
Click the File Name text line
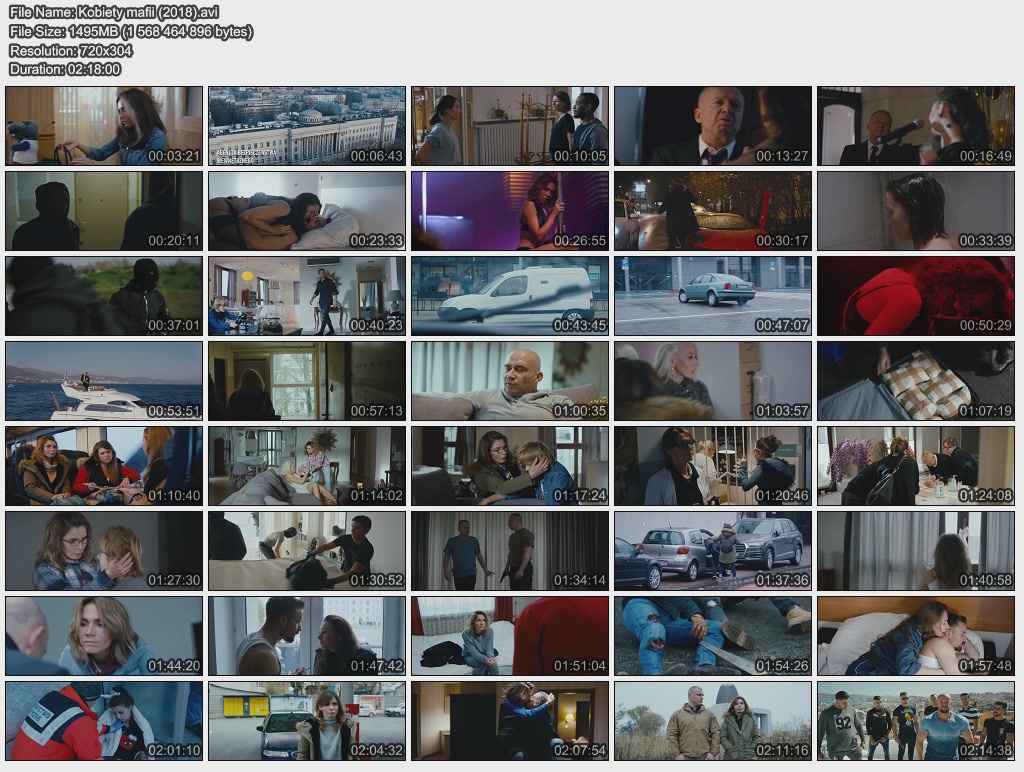pyautogui.click(x=114, y=12)
